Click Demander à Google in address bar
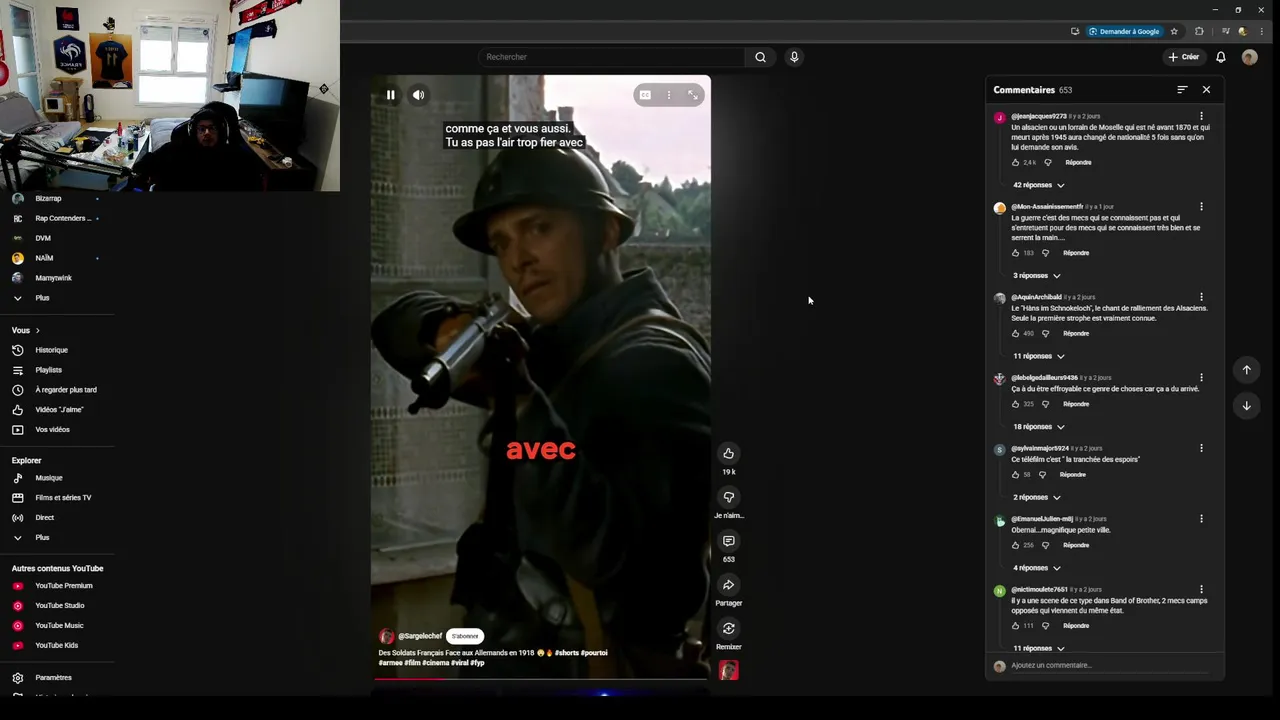 [1124, 31]
